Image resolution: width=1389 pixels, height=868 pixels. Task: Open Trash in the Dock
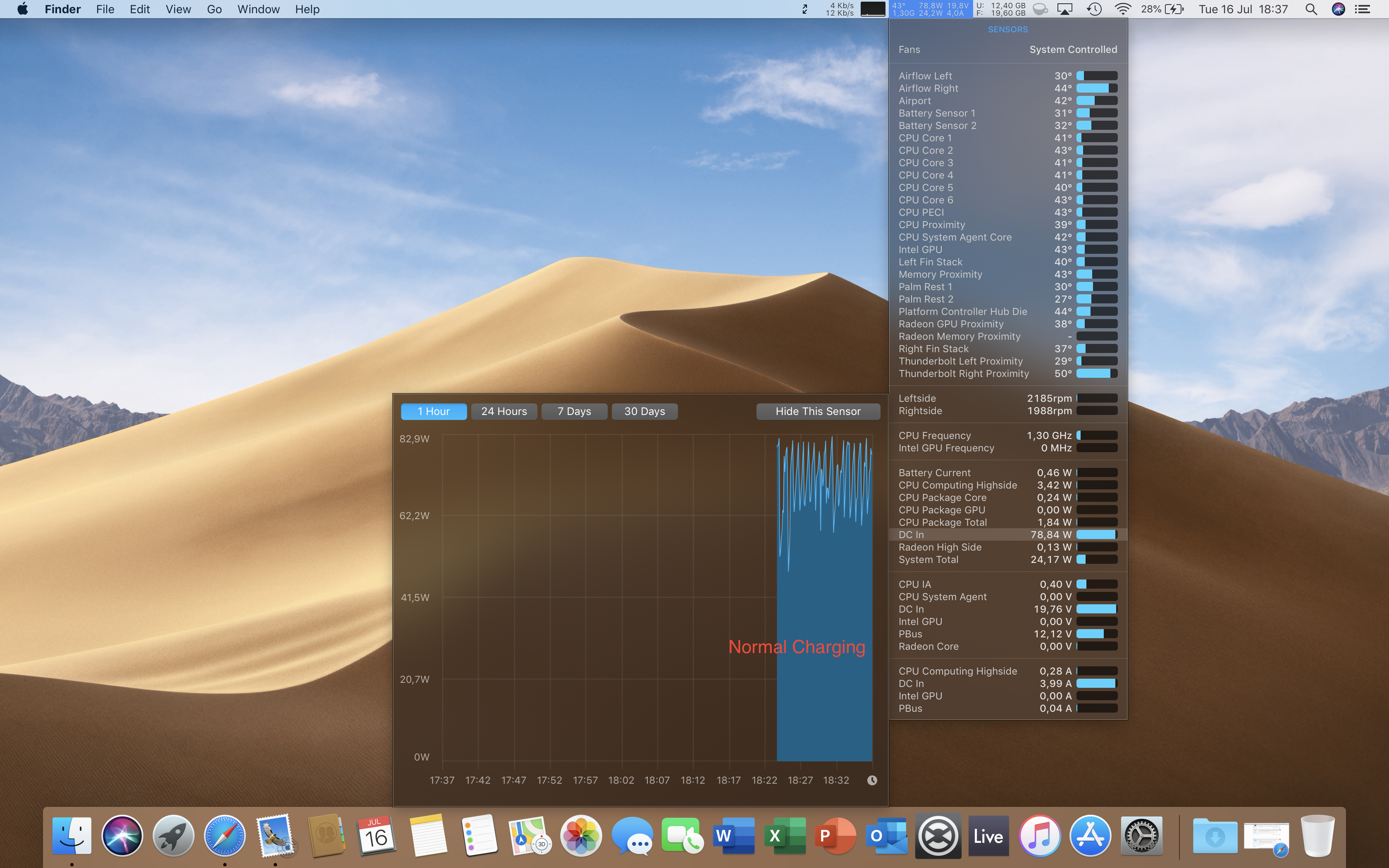point(1317,835)
